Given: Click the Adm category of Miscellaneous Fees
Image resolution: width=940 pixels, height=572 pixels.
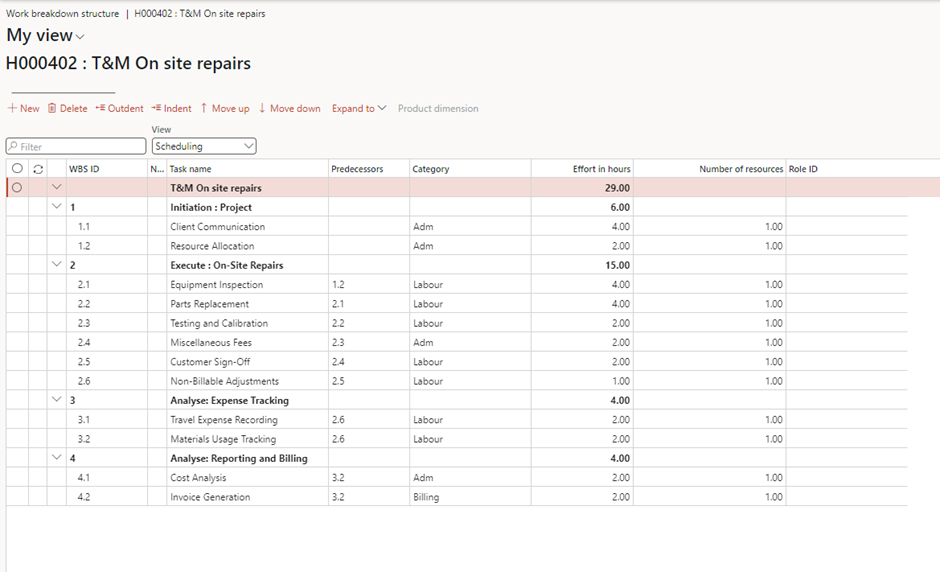Looking at the screenshot, I should click(x=423, y=342).
